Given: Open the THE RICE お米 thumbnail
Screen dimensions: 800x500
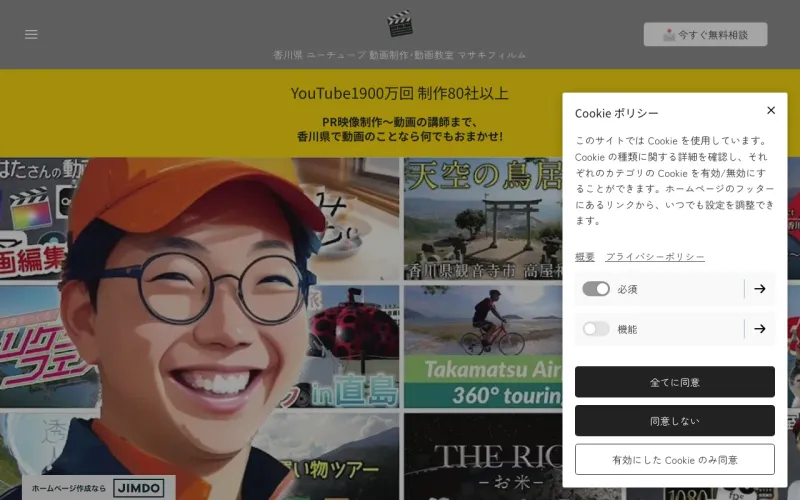Looking at the screenshot, I should (483, 457).
